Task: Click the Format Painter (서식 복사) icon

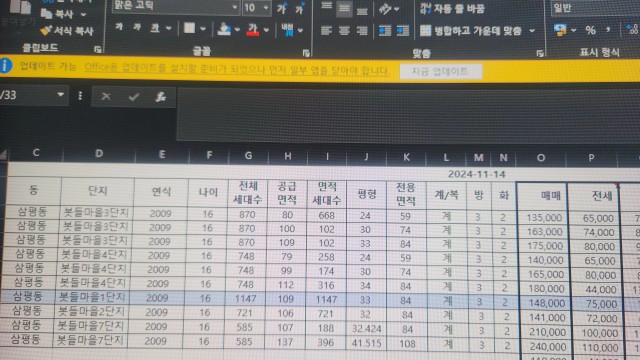Action: pos(46,31)
